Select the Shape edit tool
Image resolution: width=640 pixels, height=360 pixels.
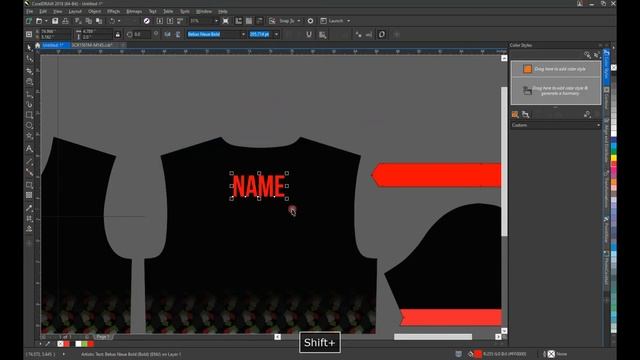(x=29, y=59)
